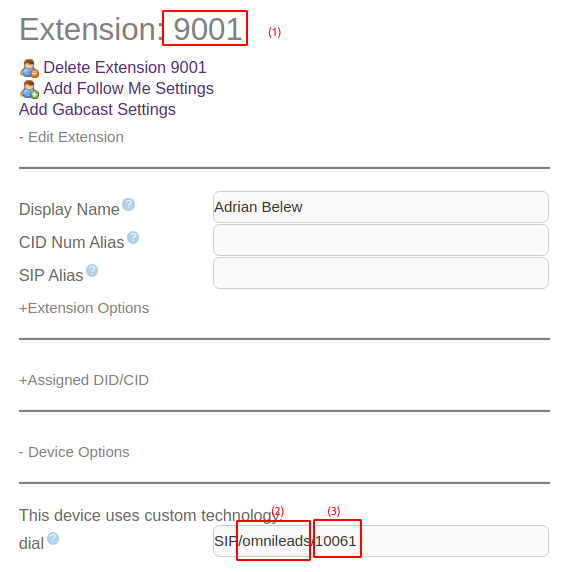
Task: Open the Display Name help tooltip icon
Action: [128, 205]
